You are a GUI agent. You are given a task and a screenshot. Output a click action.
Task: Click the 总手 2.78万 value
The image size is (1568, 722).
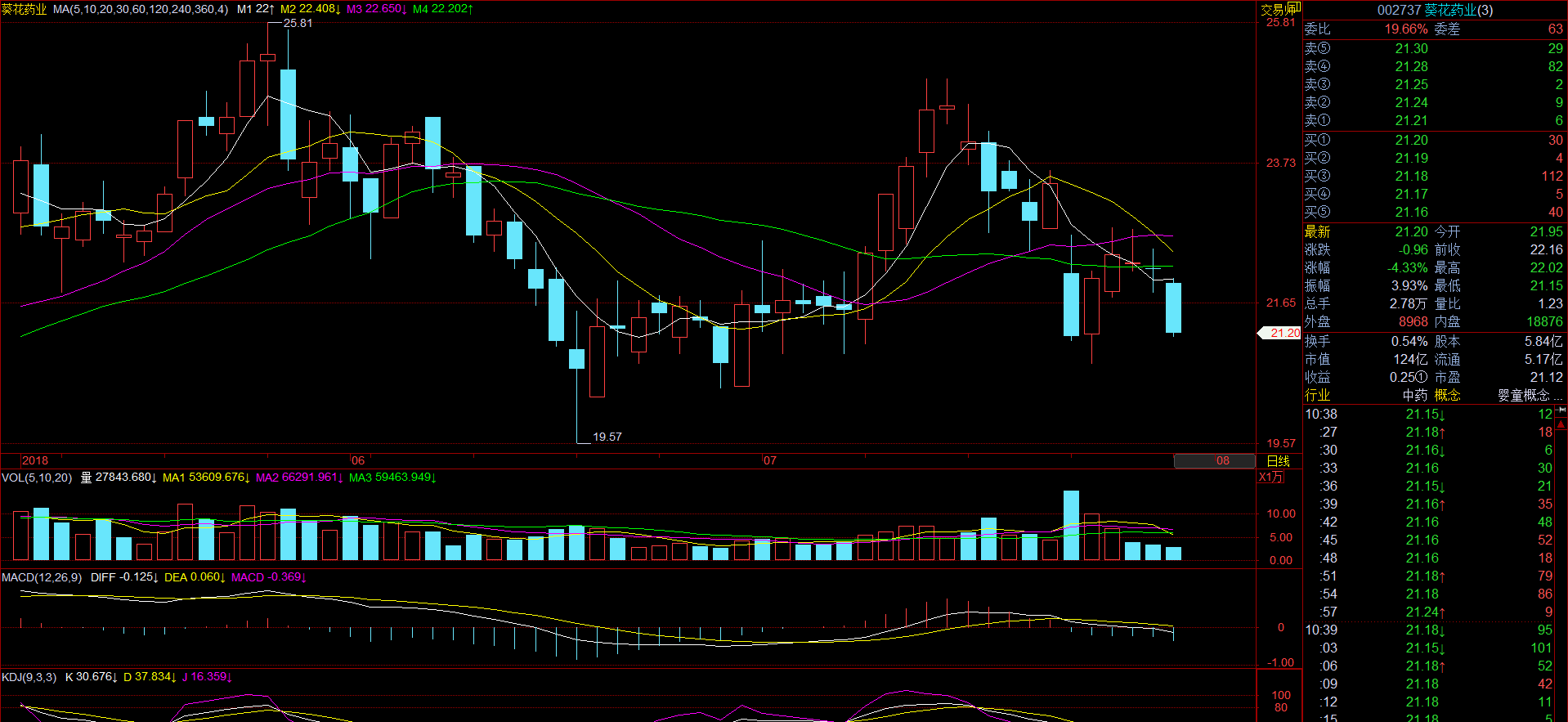pyautogui.click(x=1409, y=303)
